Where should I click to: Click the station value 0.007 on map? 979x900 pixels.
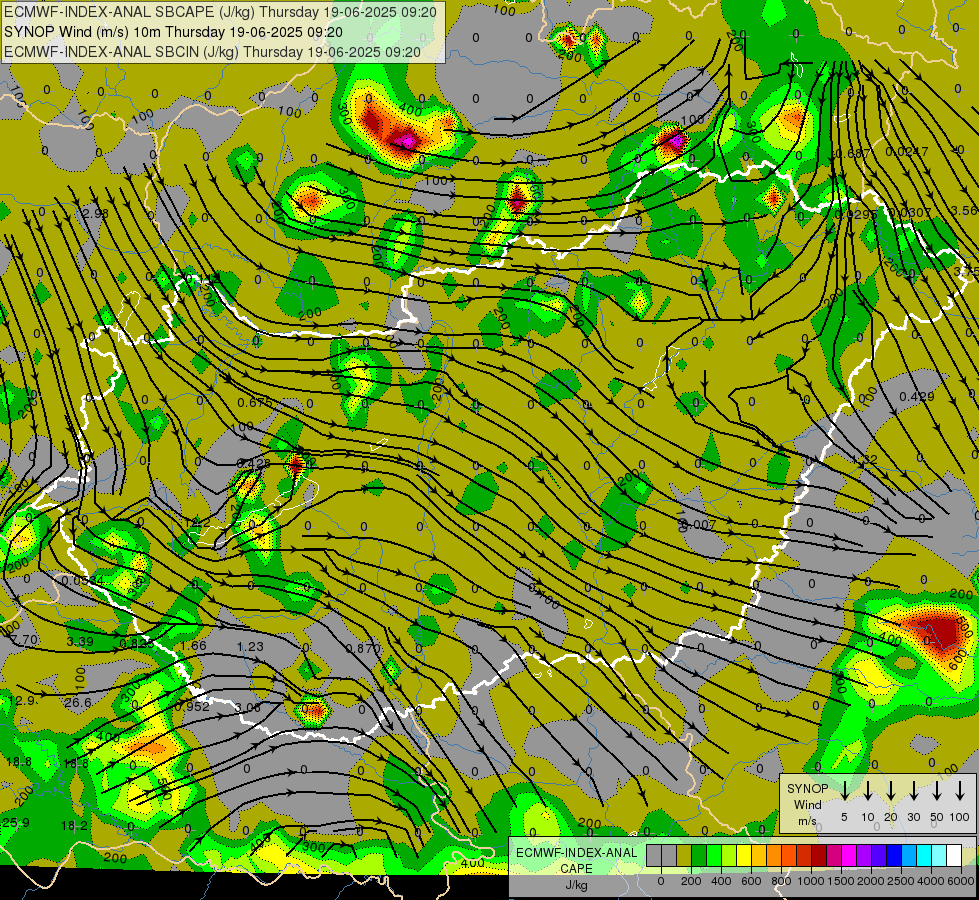click(698, 524)
